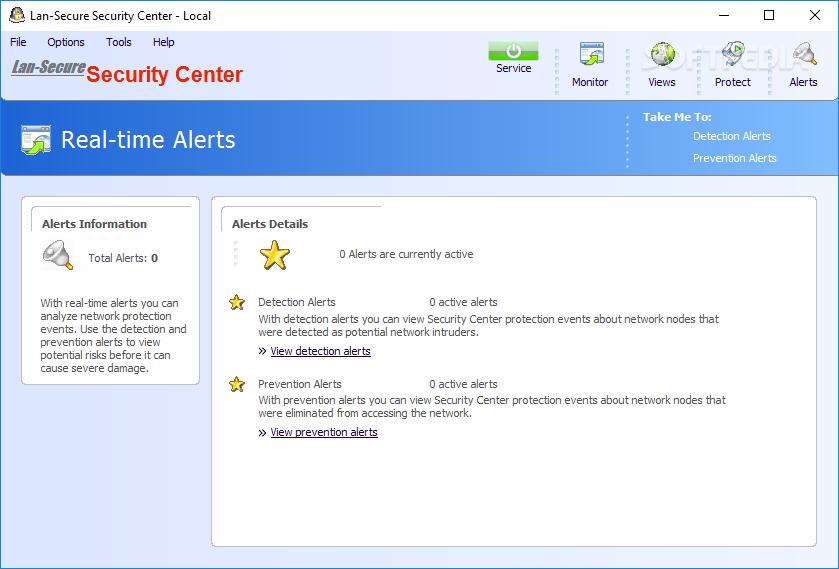This screenshot has height=569, width=839.
Task: Click the Service label under power button
Action: [514, 69]
